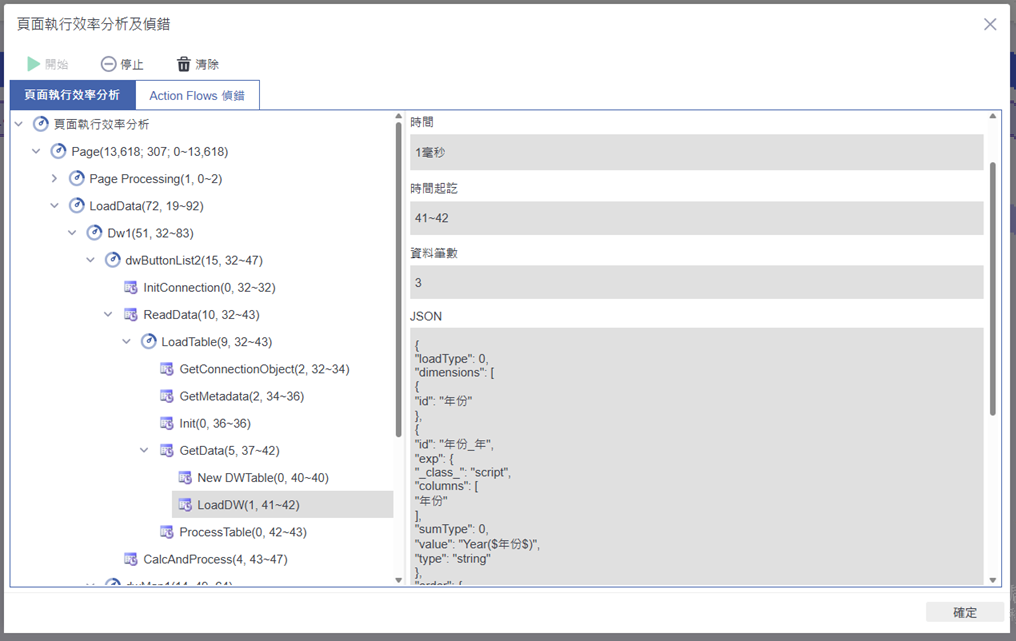
Task: Select New DWTable tree item
Action: tap(262, 478)
